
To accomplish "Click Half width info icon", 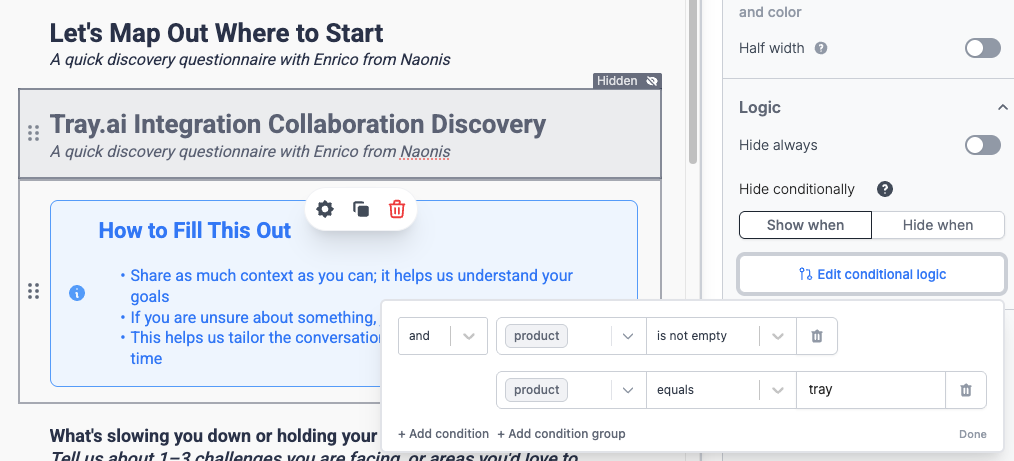I will click(x=821, y=48).
